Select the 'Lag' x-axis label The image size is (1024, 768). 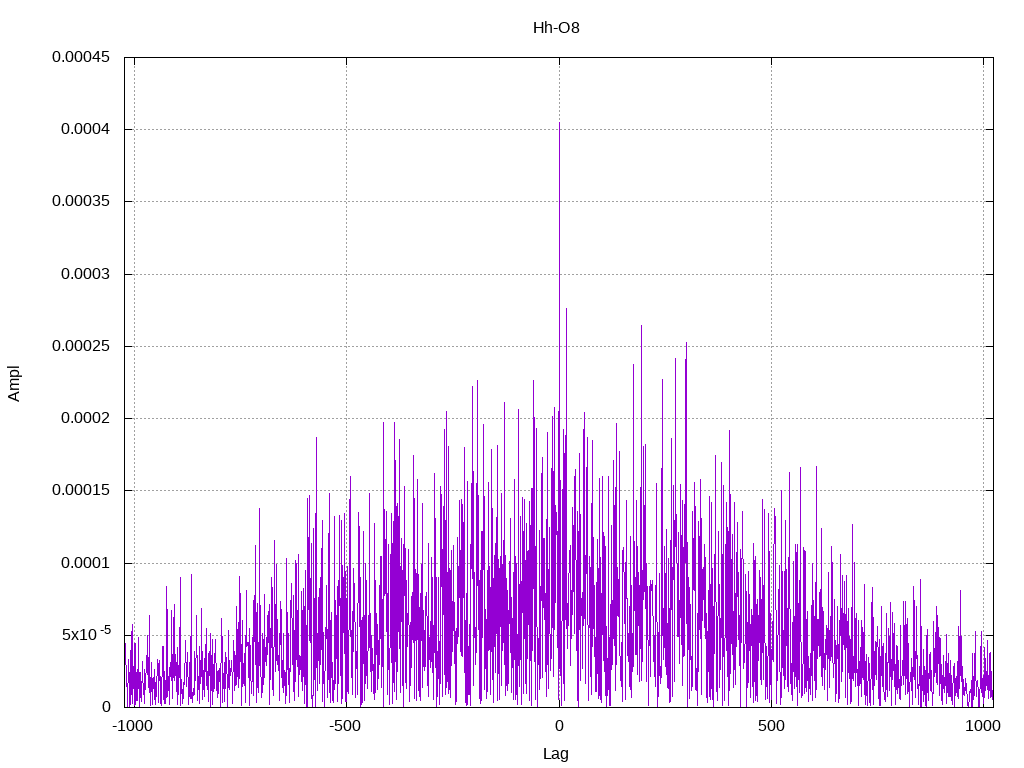coord(556,754)
